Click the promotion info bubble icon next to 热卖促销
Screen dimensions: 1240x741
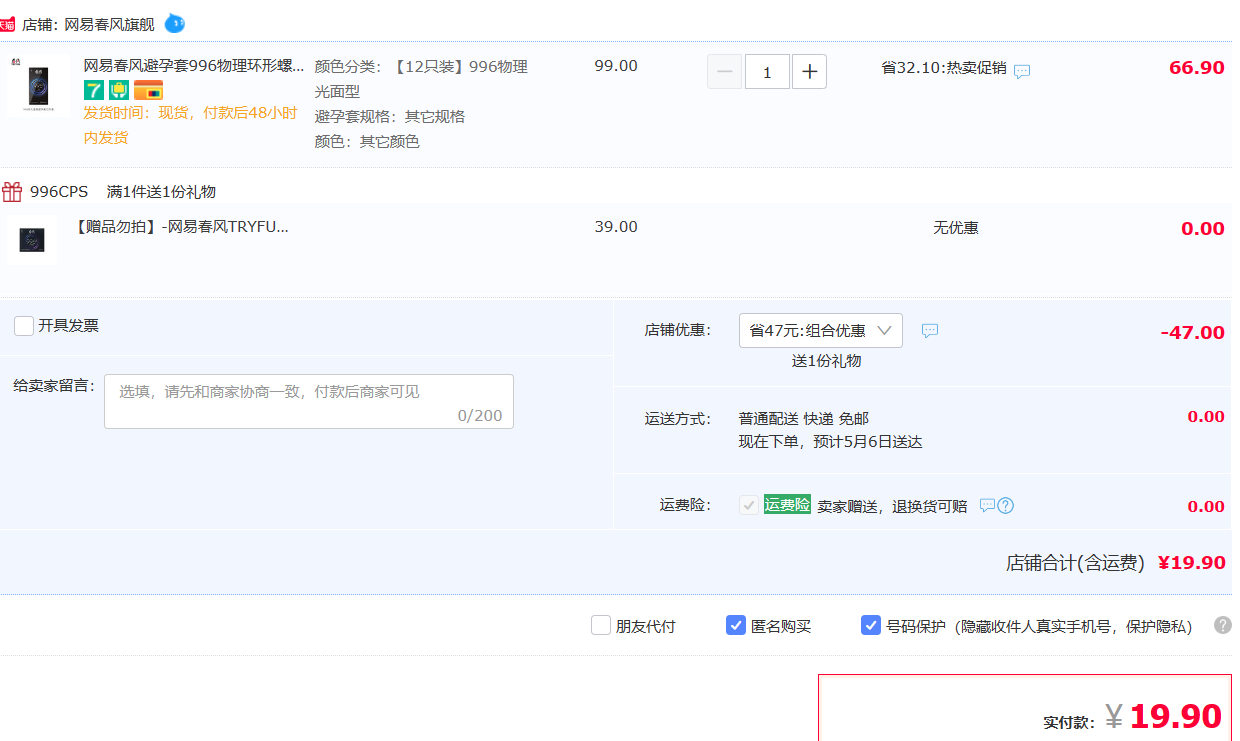[x=1022, y=71]
